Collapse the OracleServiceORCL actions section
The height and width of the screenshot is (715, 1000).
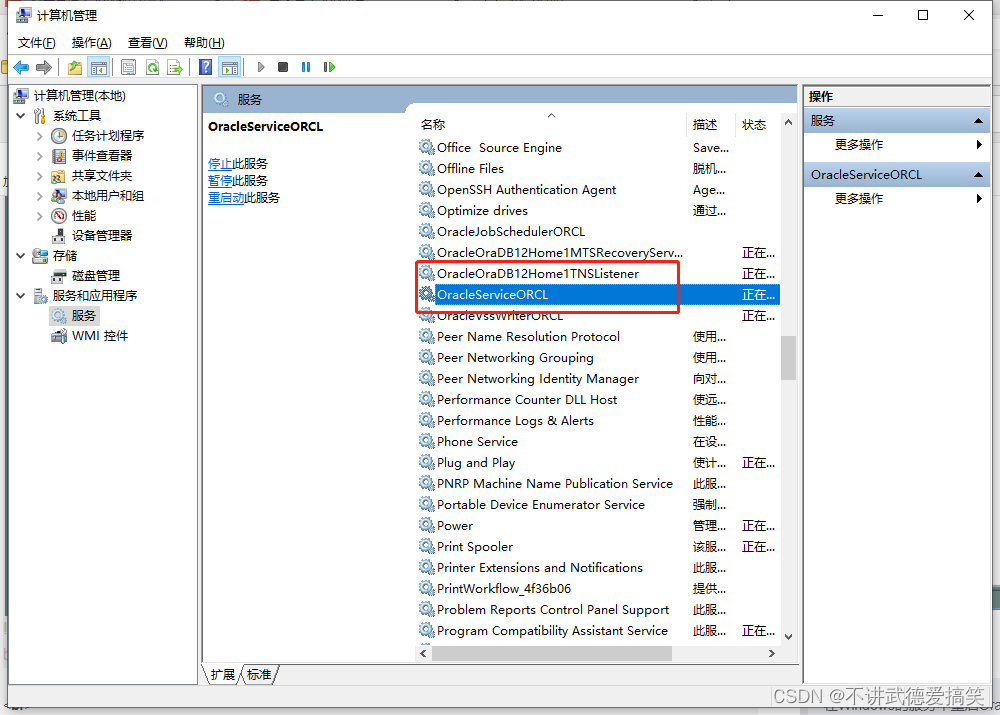coord(978,175)
